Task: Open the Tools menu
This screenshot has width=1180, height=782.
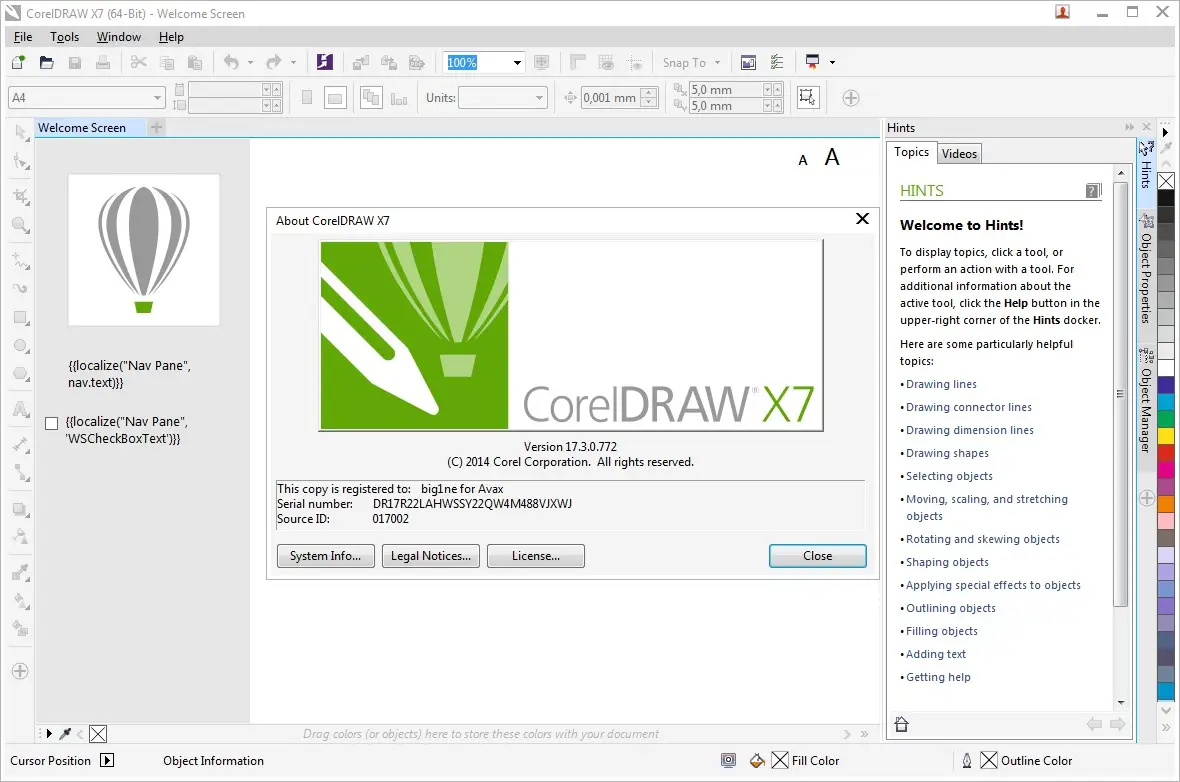Action: tap(65, 37)
